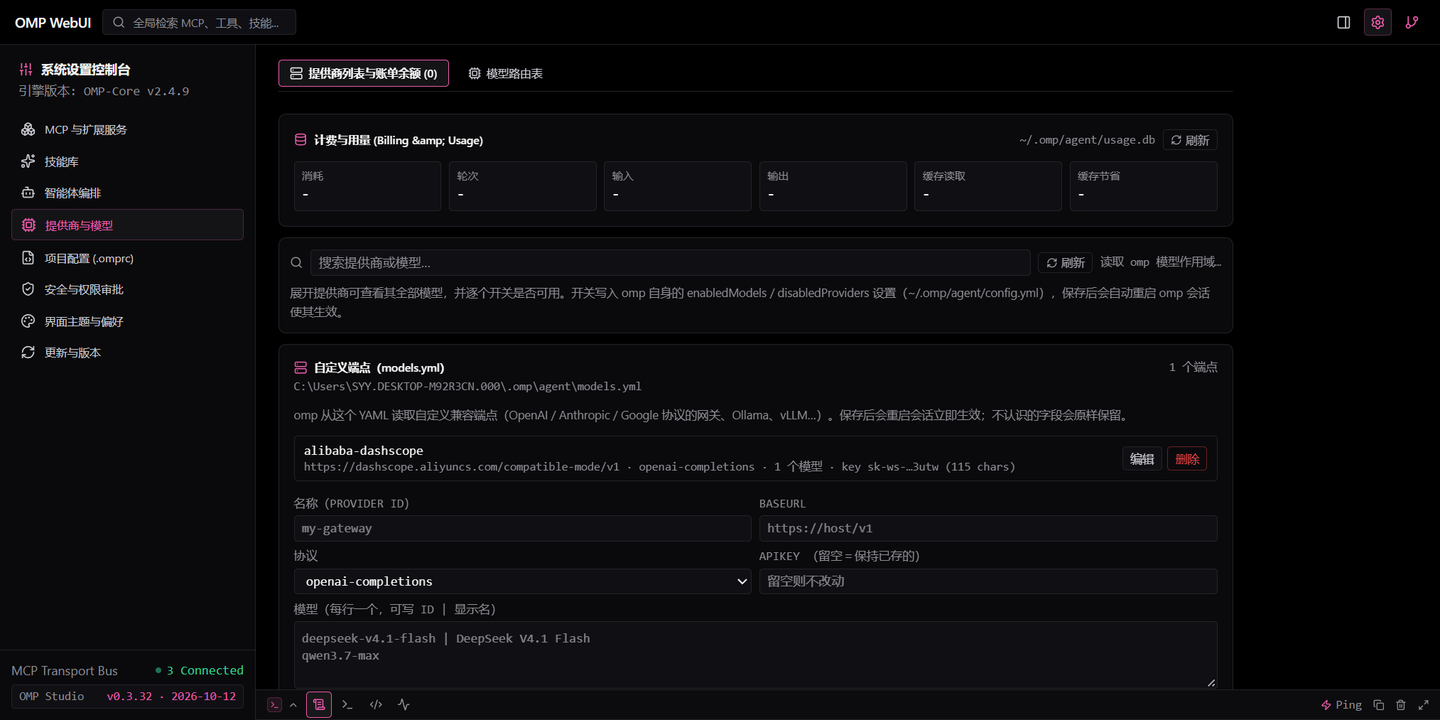Expand bottom panel to fullscreen
Screen dimensions: 1440x720
1423,705
